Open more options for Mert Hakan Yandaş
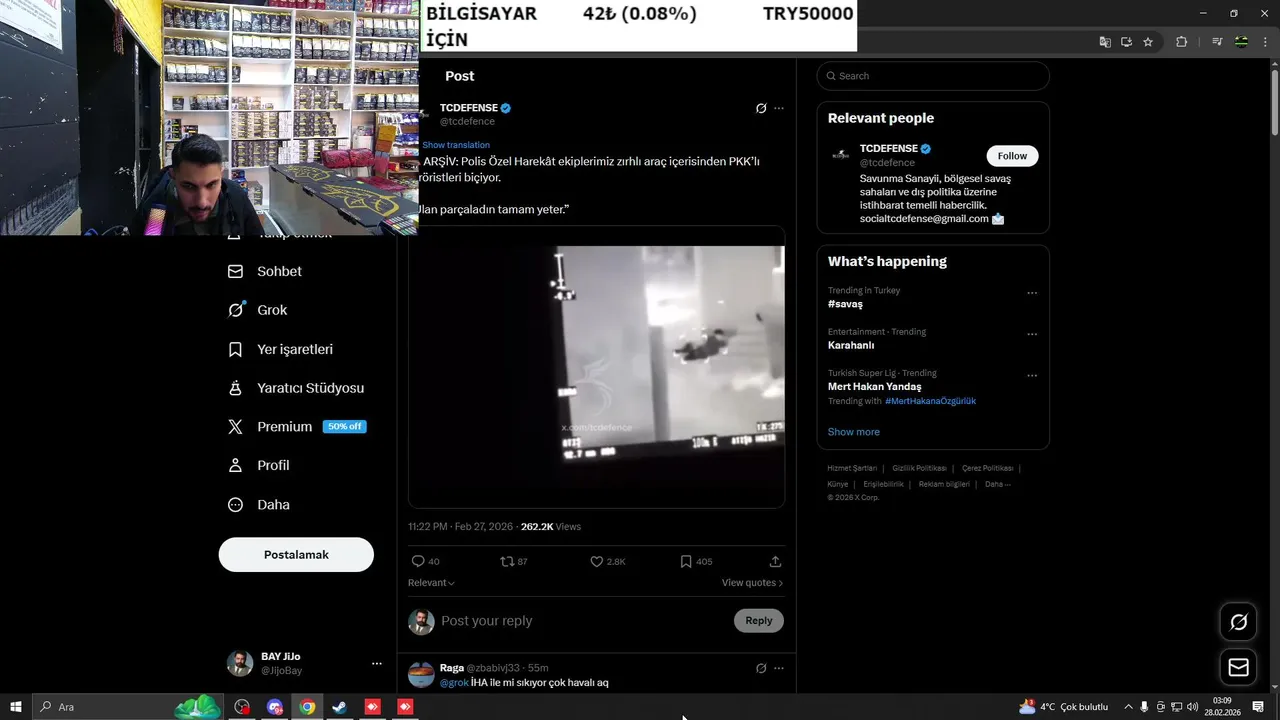This screenshot has width=1280, height=720. 1032,376
